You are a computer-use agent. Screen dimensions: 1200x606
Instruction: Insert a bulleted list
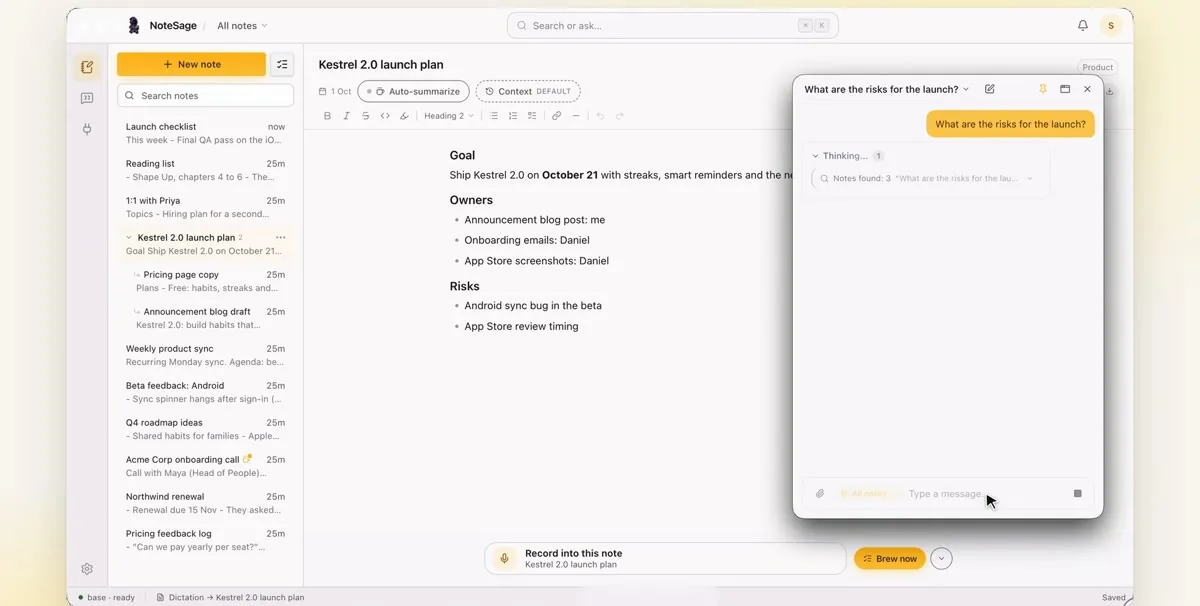(493, 116)
